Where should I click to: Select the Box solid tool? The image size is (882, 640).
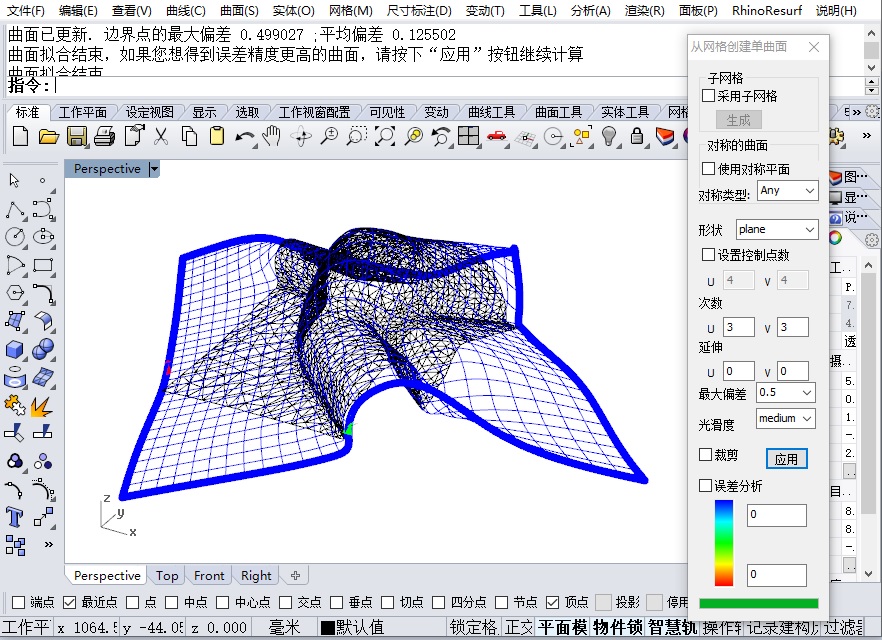(15, 349)
